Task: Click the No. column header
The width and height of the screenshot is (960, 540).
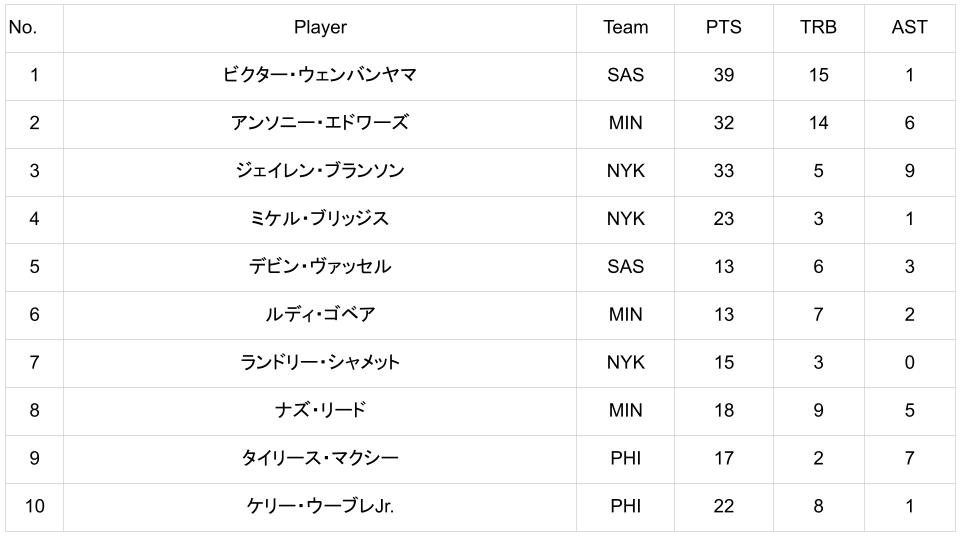Action: (34, 28)
